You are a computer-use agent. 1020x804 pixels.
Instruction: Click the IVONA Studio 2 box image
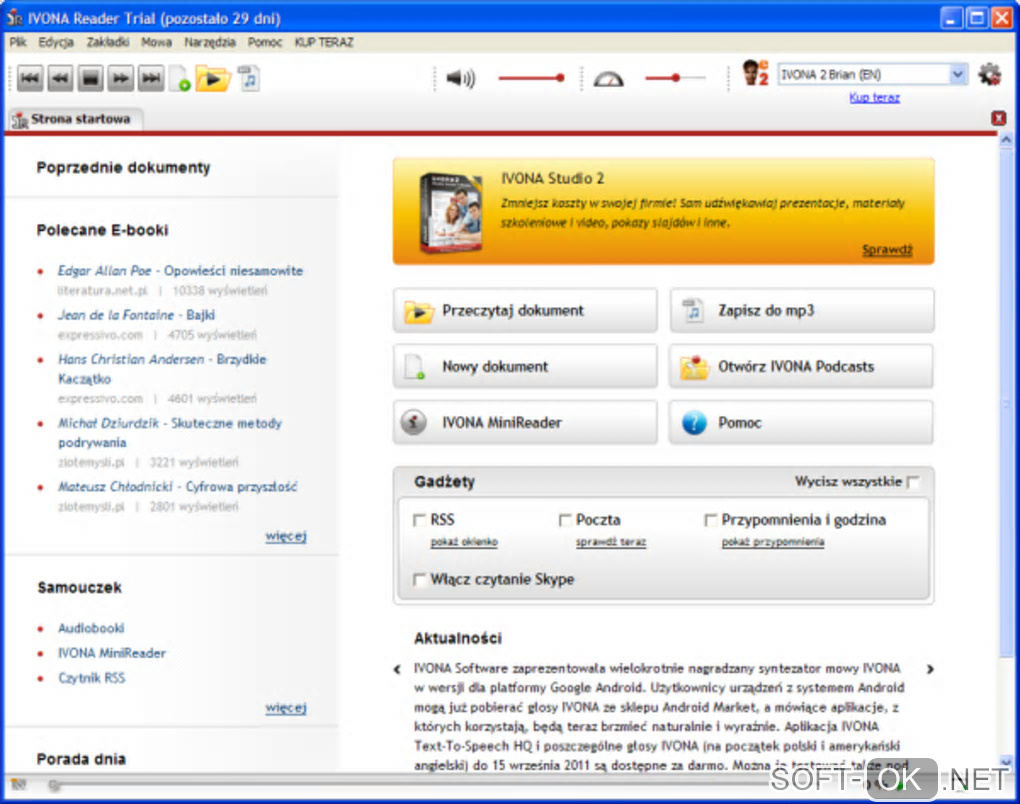tap(451, 211)
